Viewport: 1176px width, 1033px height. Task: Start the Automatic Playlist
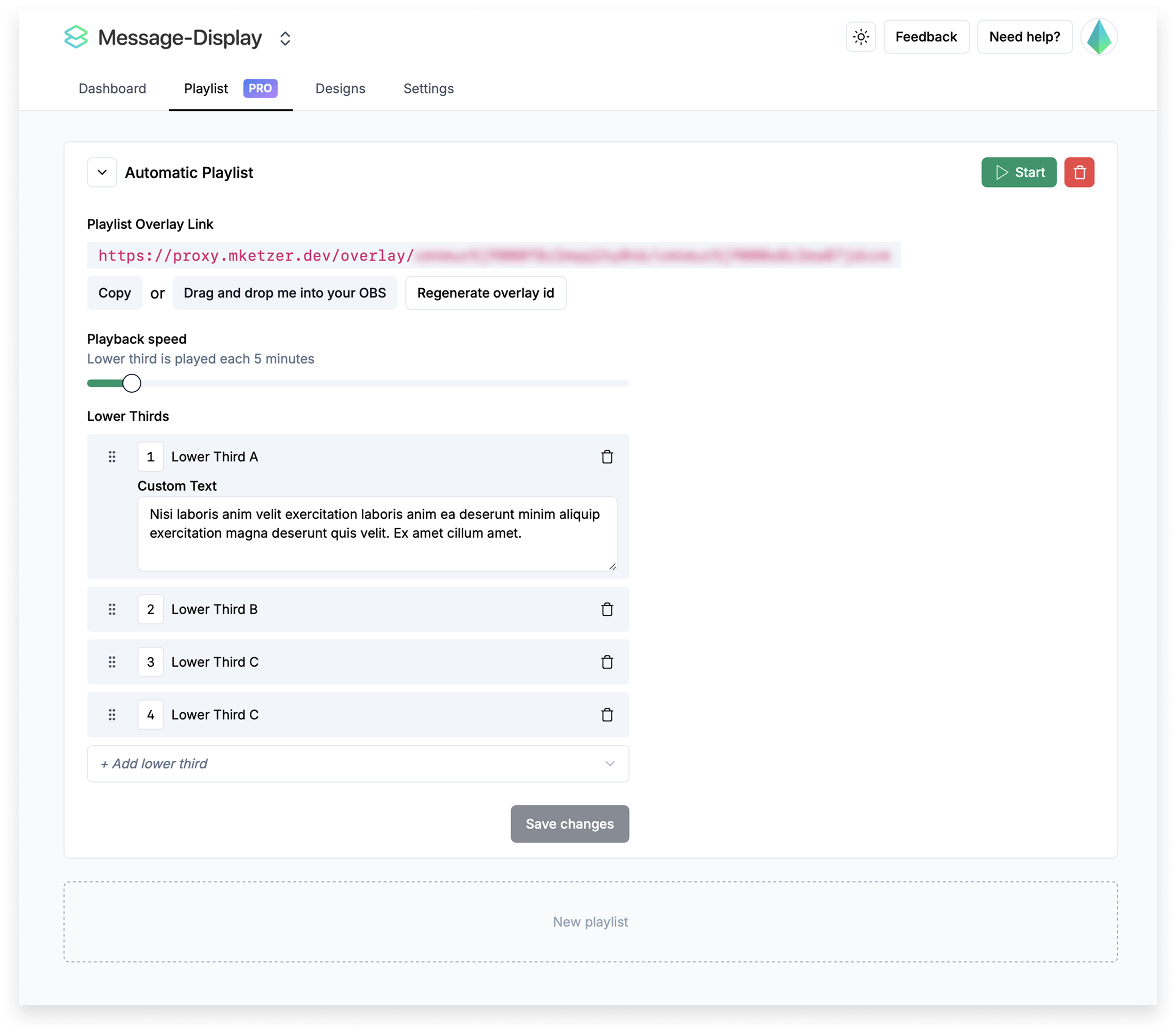[1018, 173]
